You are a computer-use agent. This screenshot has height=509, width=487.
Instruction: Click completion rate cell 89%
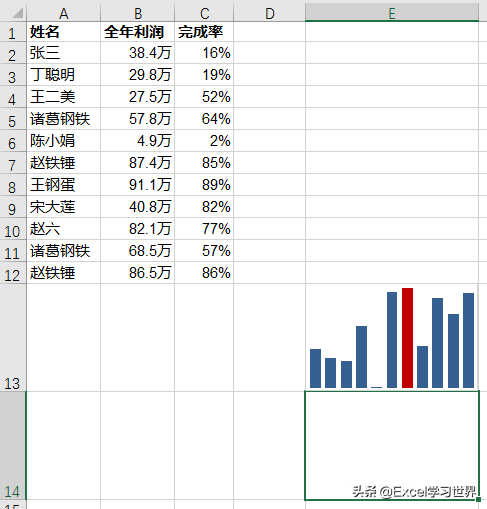204,185
